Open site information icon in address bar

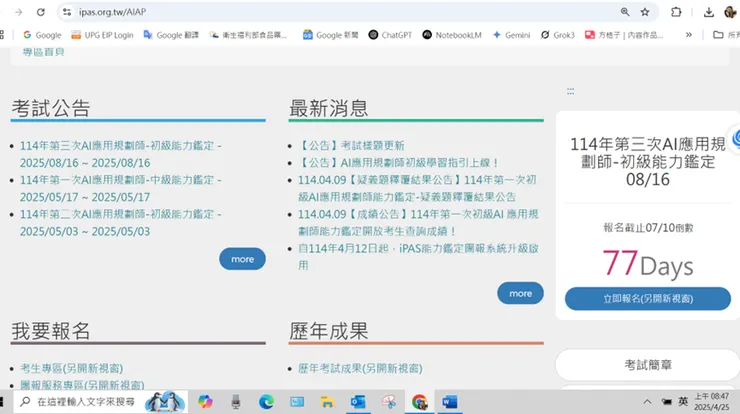pos(67,12)
